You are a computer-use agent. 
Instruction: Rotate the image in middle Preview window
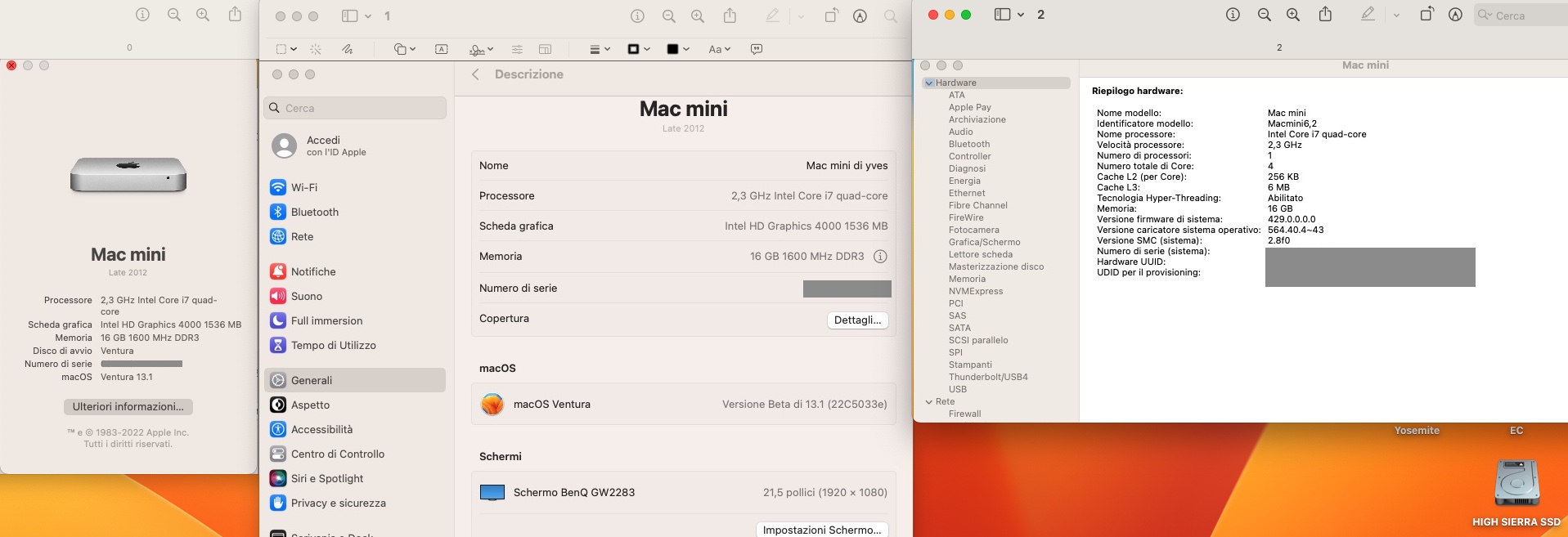pos(831,16)
